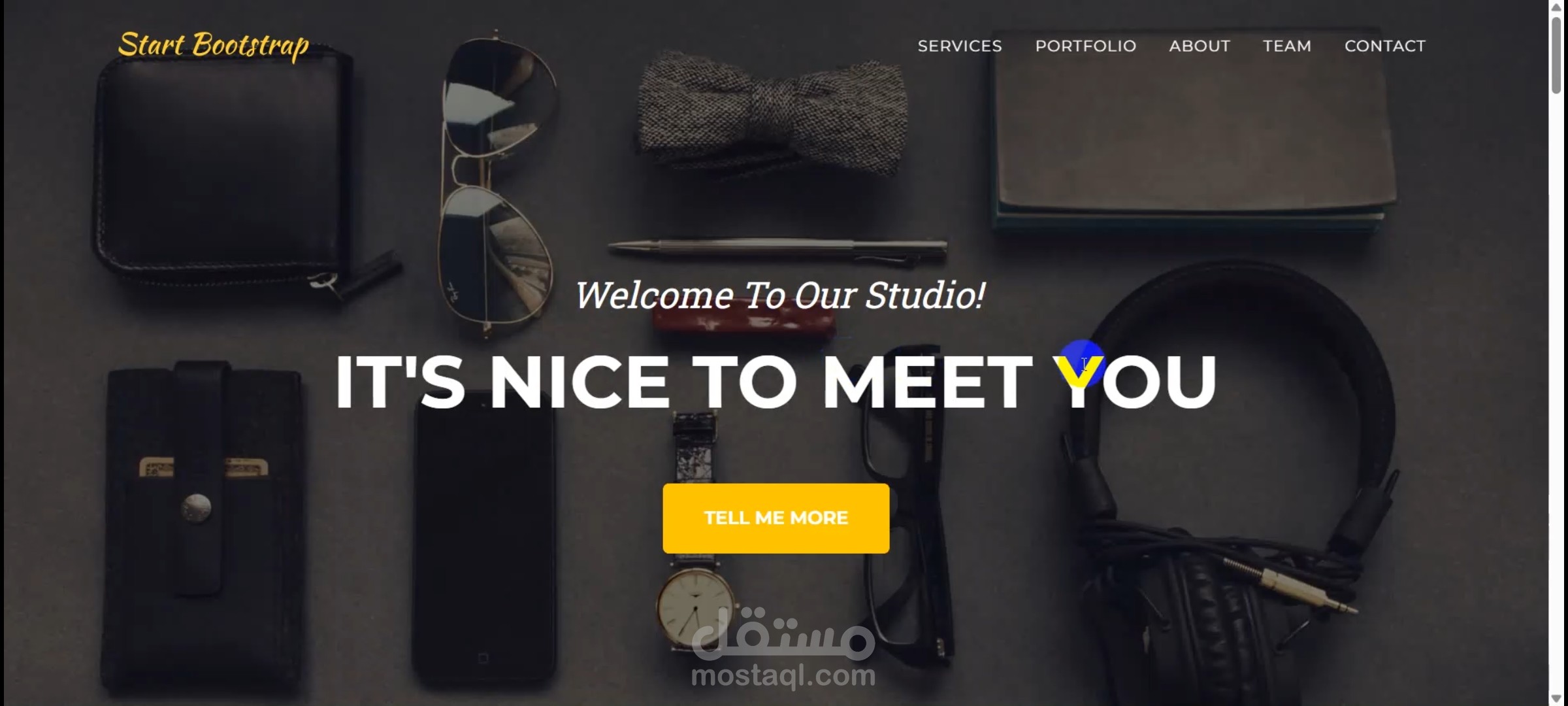
Task: Click the vertical scrollbar thumb
Action: [1558, 56]
